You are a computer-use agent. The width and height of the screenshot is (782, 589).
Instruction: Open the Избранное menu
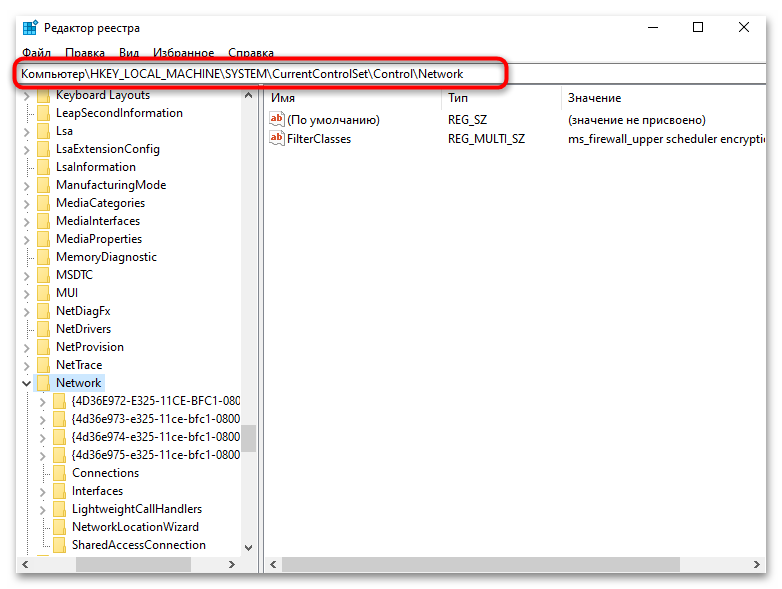coord(184,52)
